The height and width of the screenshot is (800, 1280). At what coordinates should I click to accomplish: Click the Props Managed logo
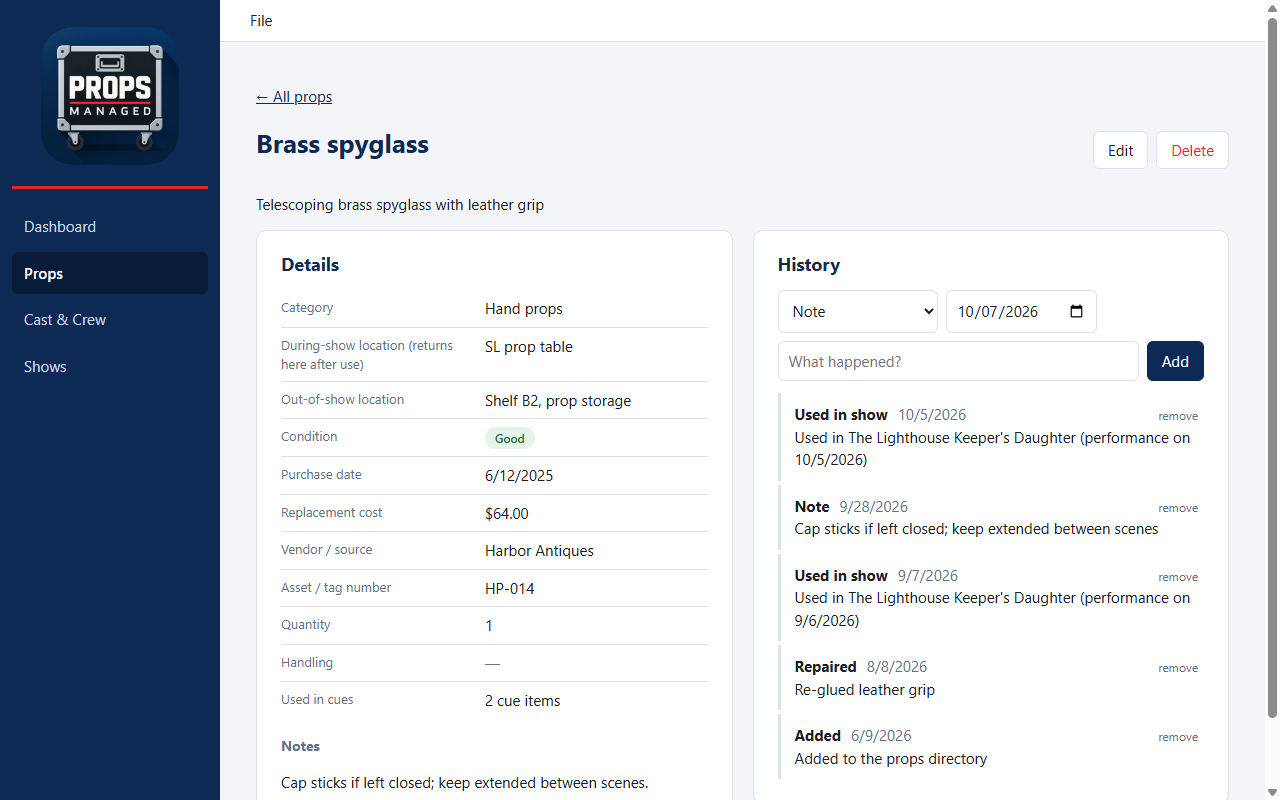point(110,96)
